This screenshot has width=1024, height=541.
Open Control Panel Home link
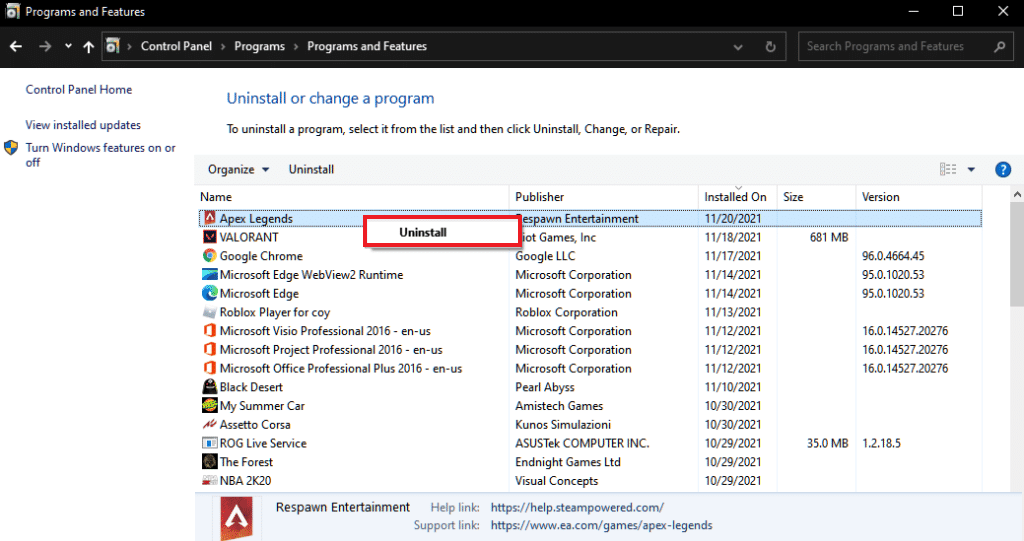78,90
